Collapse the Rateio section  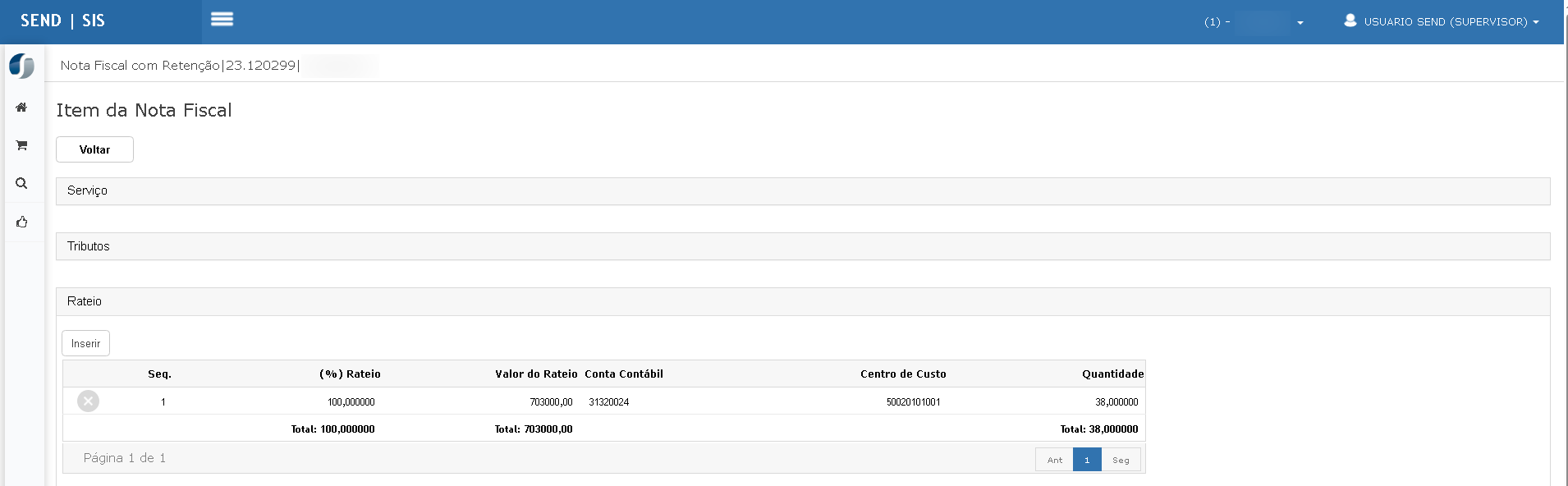tap(85, 301)
